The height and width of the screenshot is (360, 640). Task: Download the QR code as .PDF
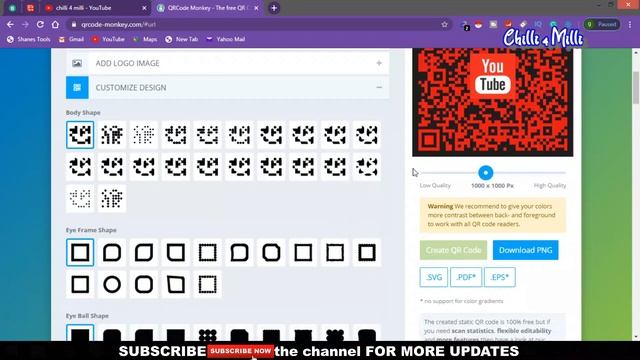tap(466, 277)
